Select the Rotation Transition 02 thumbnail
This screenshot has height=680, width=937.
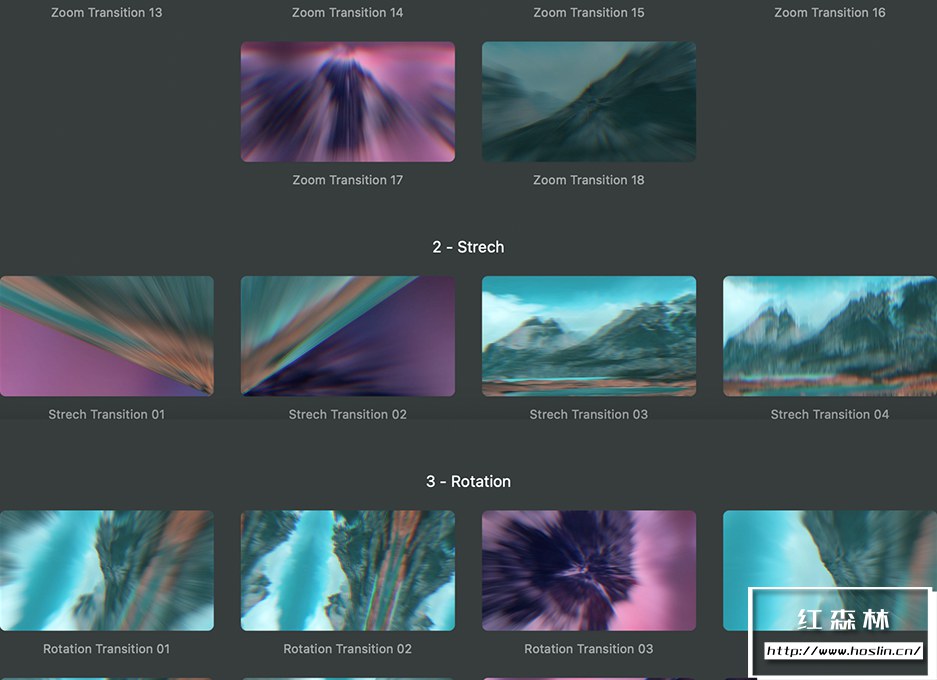(x=348, y=570)
